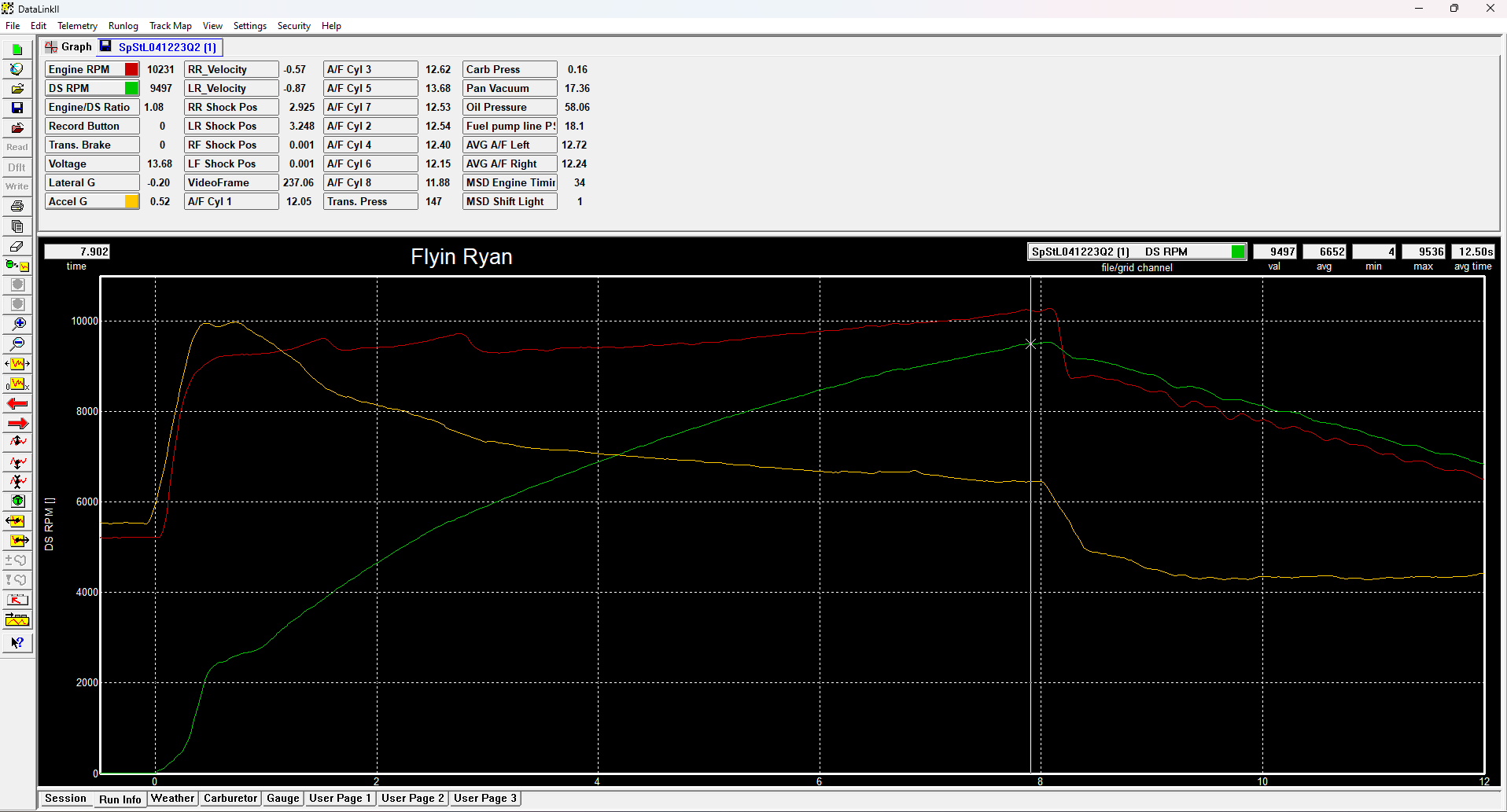Viewport: 1507px width, 812px height.
Task: Click the zoom out magnifier icon
Action: tap(17, 344)
